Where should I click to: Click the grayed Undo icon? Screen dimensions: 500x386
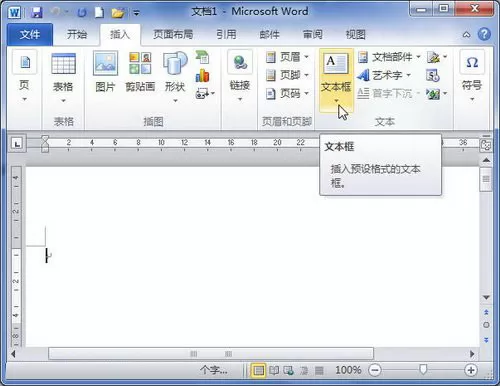(55, 12)
